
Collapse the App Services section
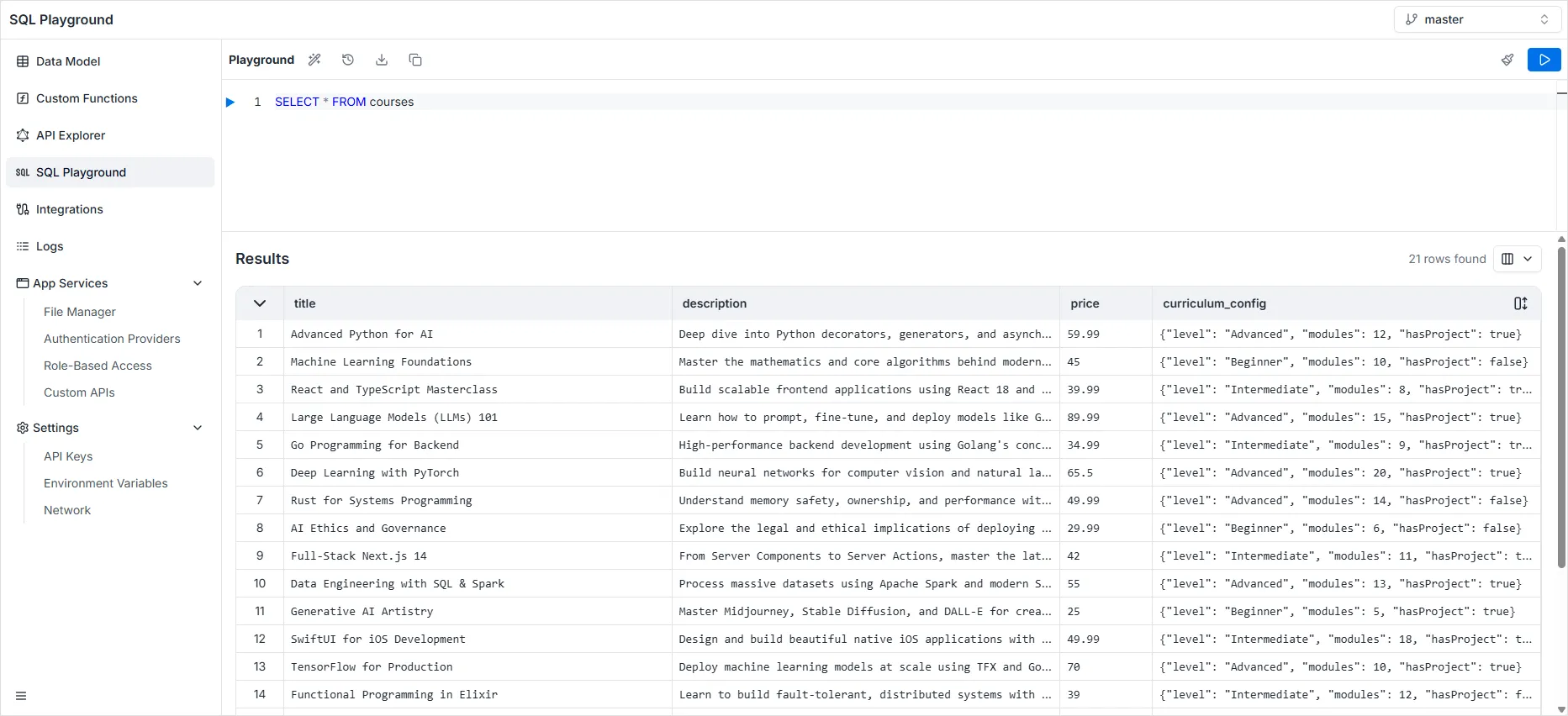(198, 283)
